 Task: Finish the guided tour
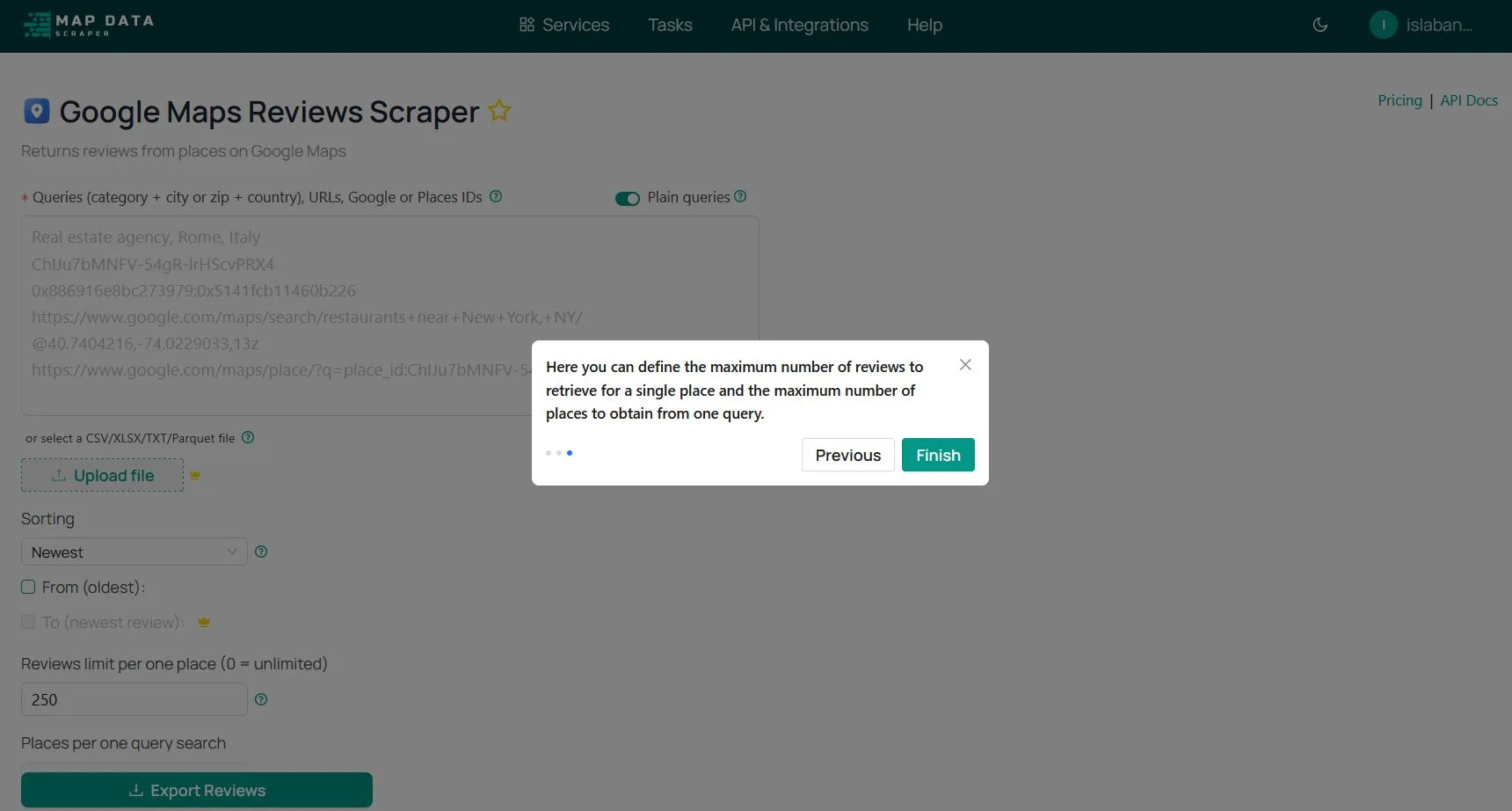click(938, 455)
